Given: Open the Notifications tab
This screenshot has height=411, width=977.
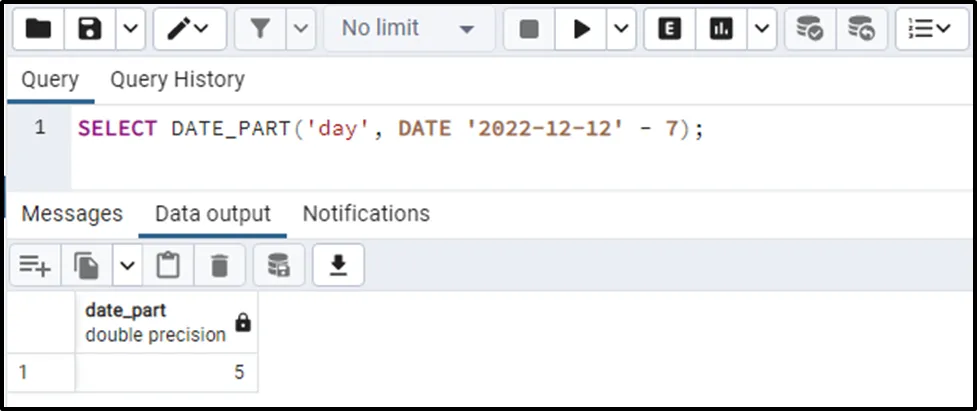Looking at the screenshot, I should tap(366, 214).
